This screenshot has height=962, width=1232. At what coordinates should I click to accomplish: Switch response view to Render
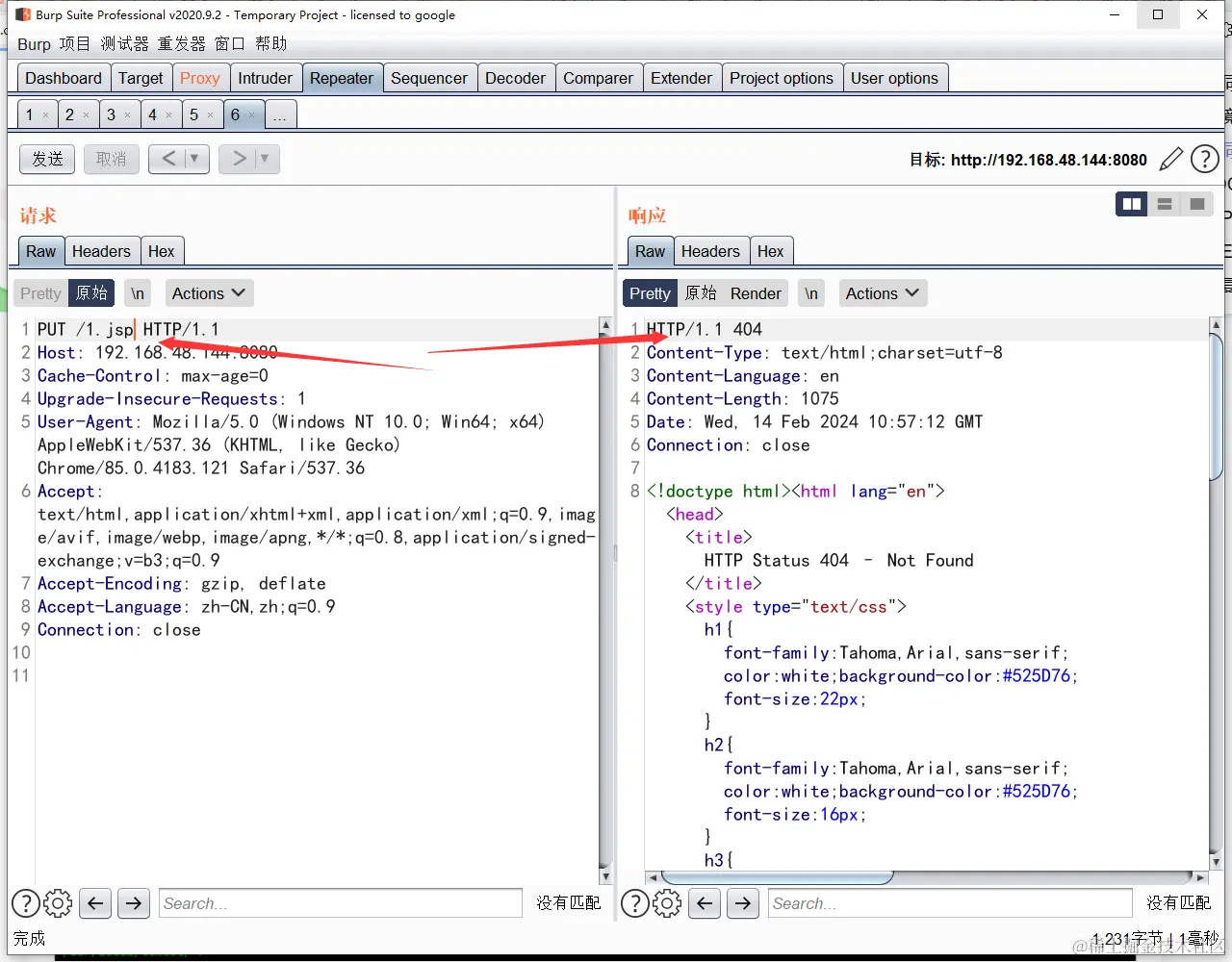756,293
